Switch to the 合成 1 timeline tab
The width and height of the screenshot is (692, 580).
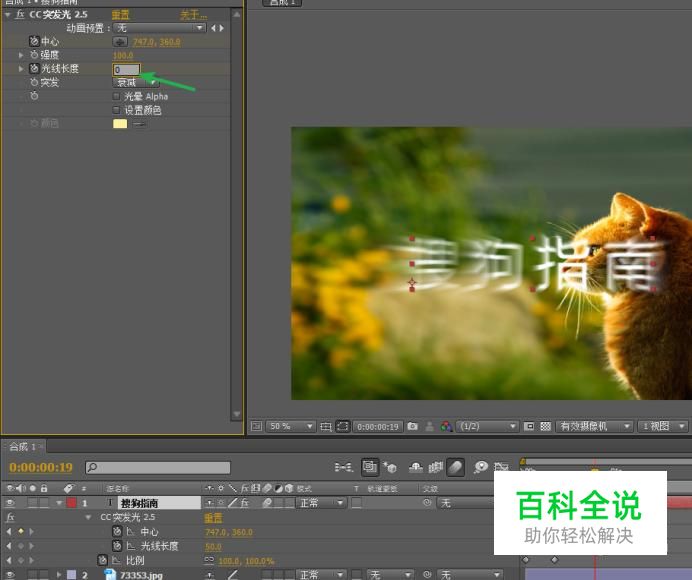coord(22,446)
